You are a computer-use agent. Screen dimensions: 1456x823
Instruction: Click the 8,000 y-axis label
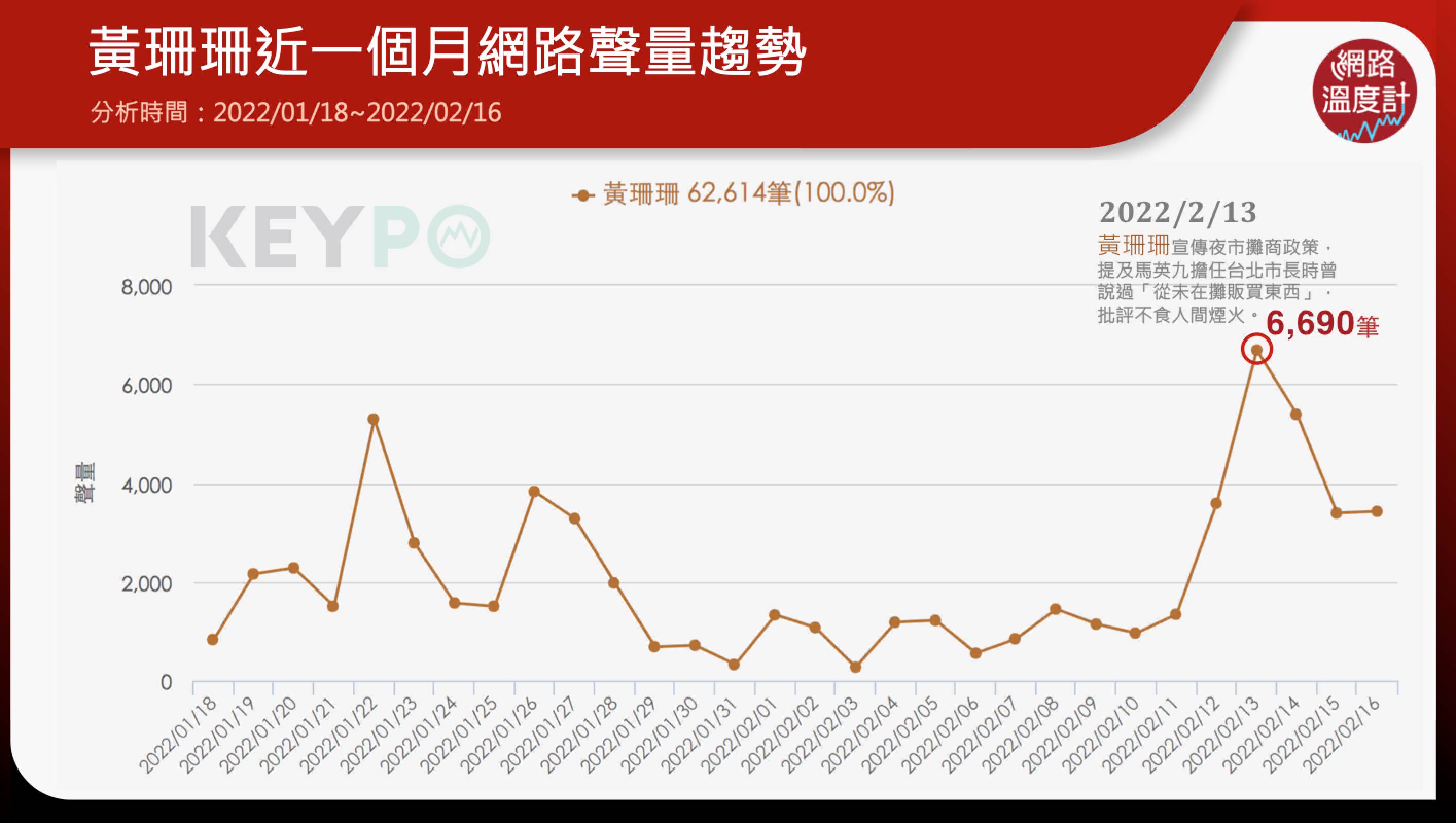pyautogui.click(x=147, y=287)
